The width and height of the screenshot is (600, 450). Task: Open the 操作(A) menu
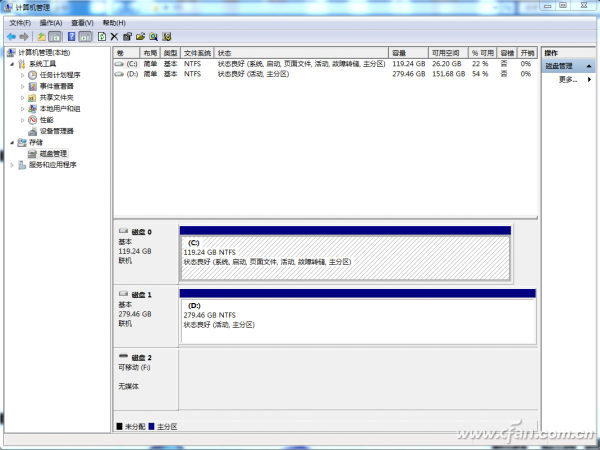(x=51, y=23)
